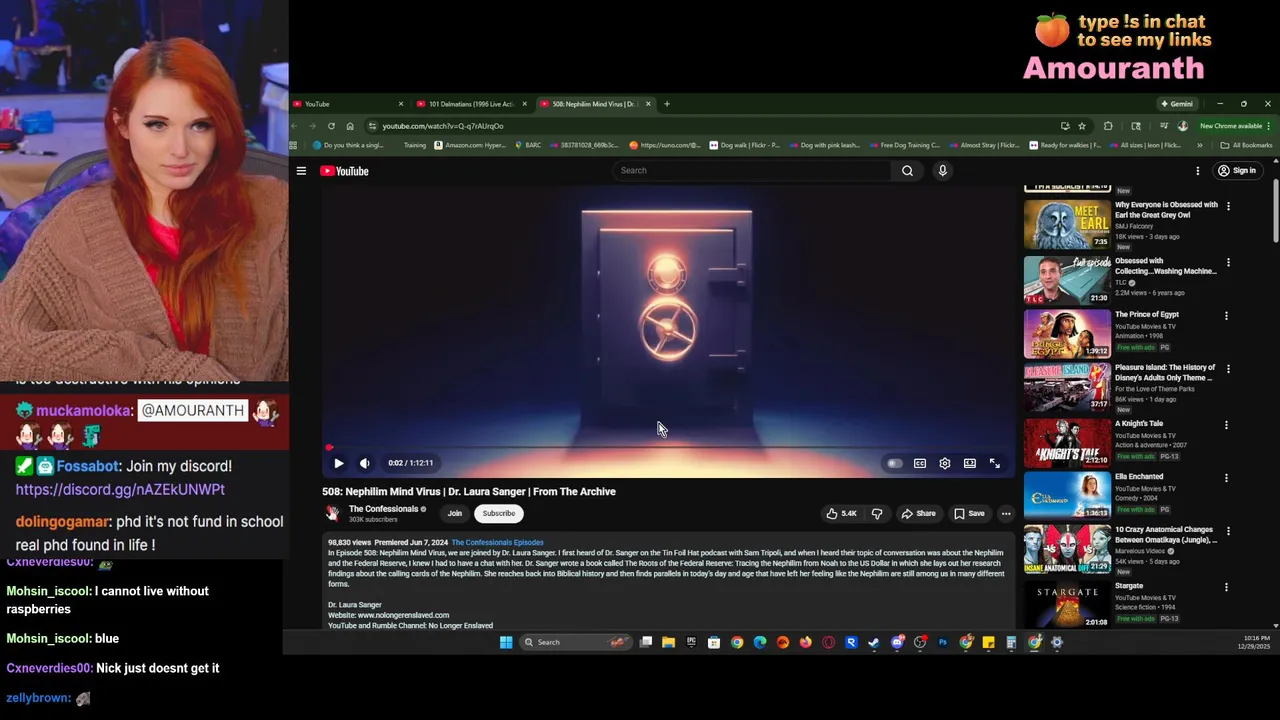Like the video with 5.4K thumbs up
1280x720 pixels.
pos(841,514)
